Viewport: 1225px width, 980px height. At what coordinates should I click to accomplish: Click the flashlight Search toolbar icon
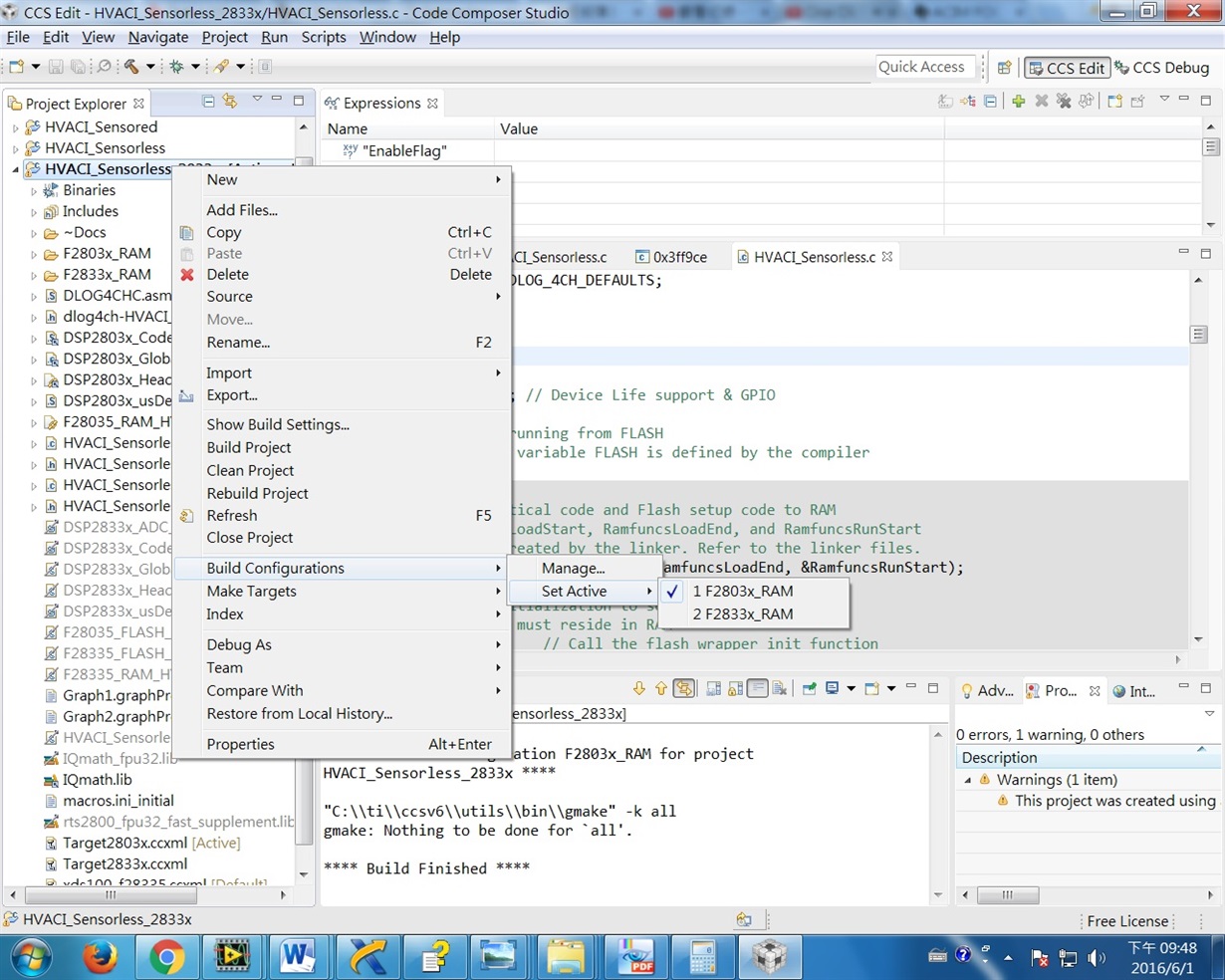(221, 67)
